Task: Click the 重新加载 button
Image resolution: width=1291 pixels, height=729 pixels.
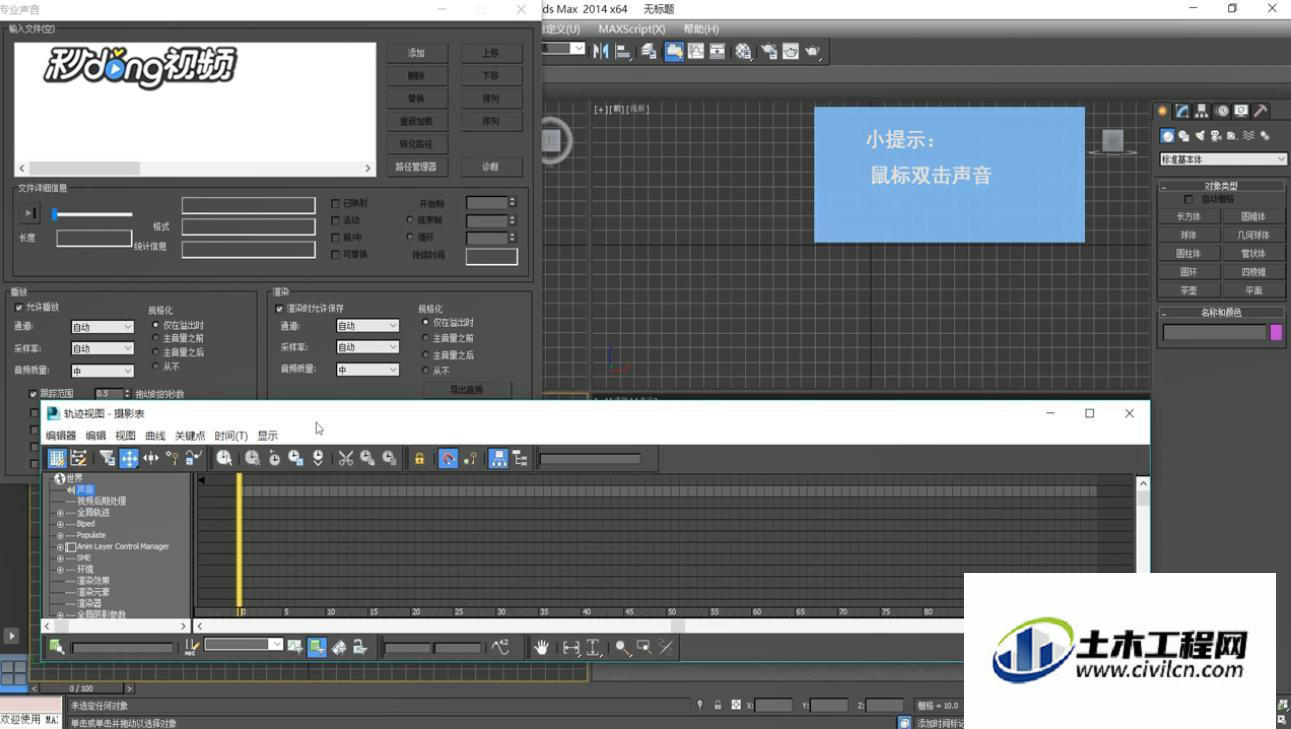Action: point(416,121)
